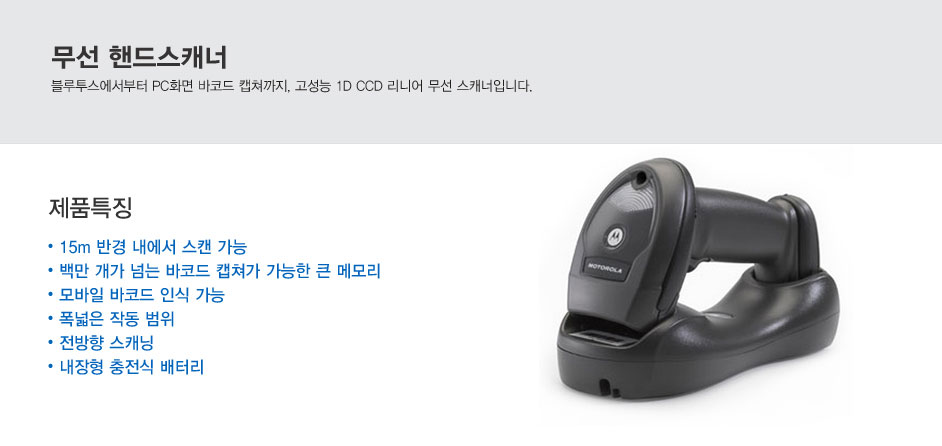Screen dimensions: 942x446
Task: Click the 백만 개가 넘는 바코드 캡쳐 feature line
Action: pos(220,271)
